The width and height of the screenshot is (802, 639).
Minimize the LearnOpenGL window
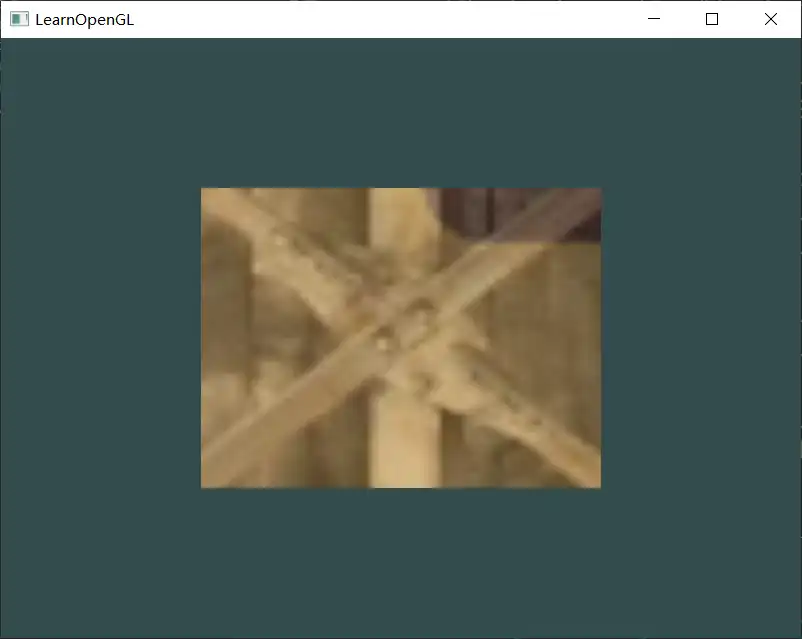coord(654,19)
